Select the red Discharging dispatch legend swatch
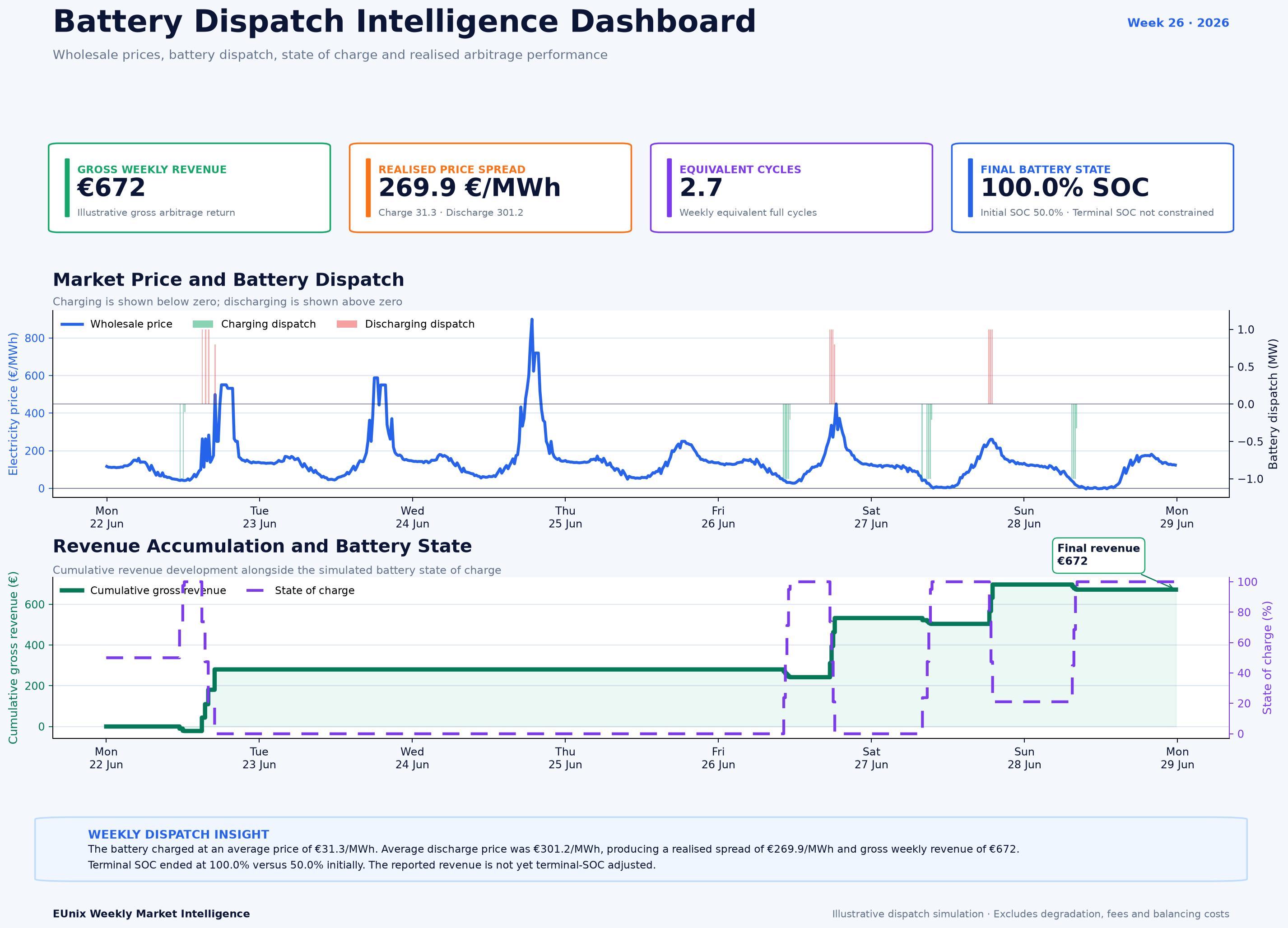 click(x=347, y=324)
